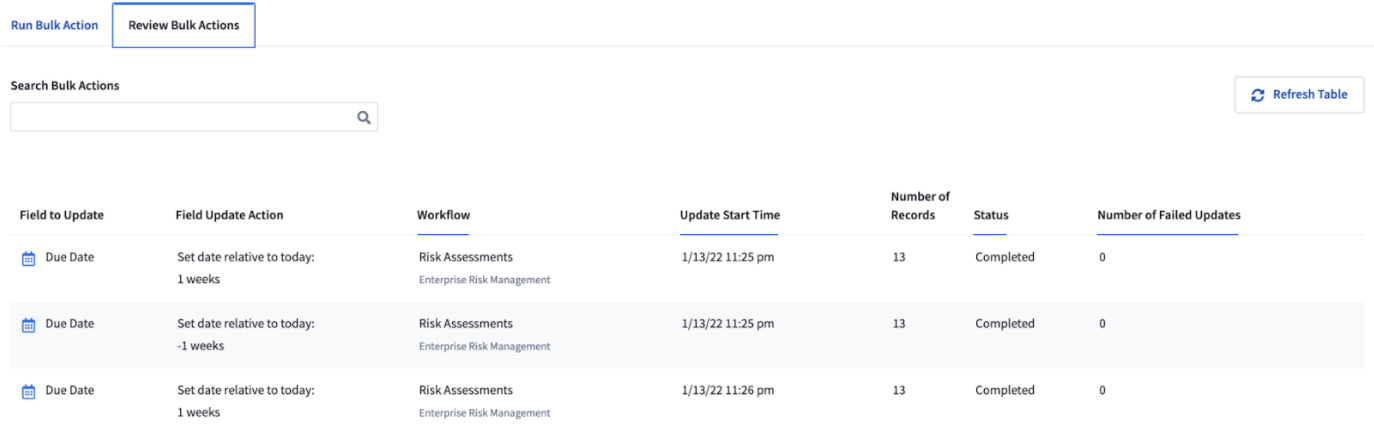1374x436 pixels.
Task: Click Completed status in 11:26 pm row
Action: pos(1005,391)
